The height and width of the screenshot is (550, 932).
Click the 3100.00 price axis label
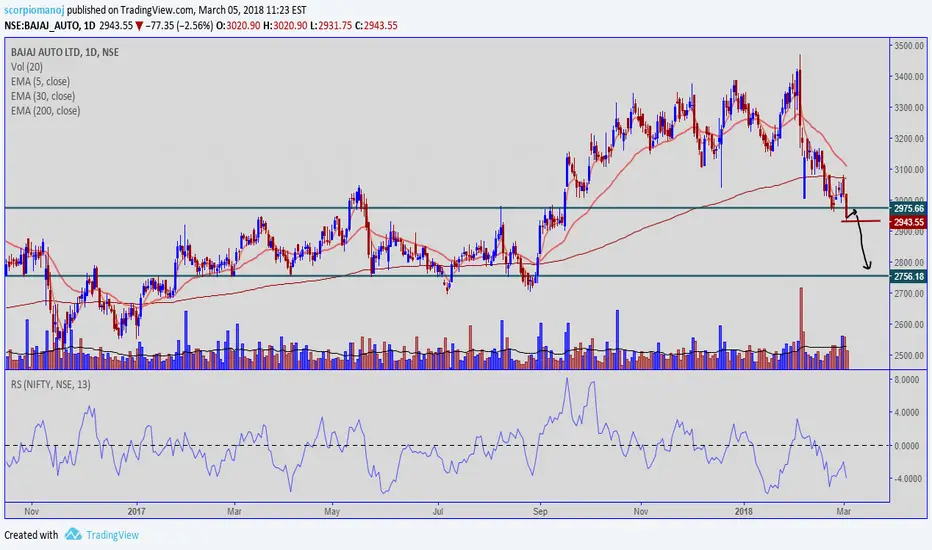point(909,169)
